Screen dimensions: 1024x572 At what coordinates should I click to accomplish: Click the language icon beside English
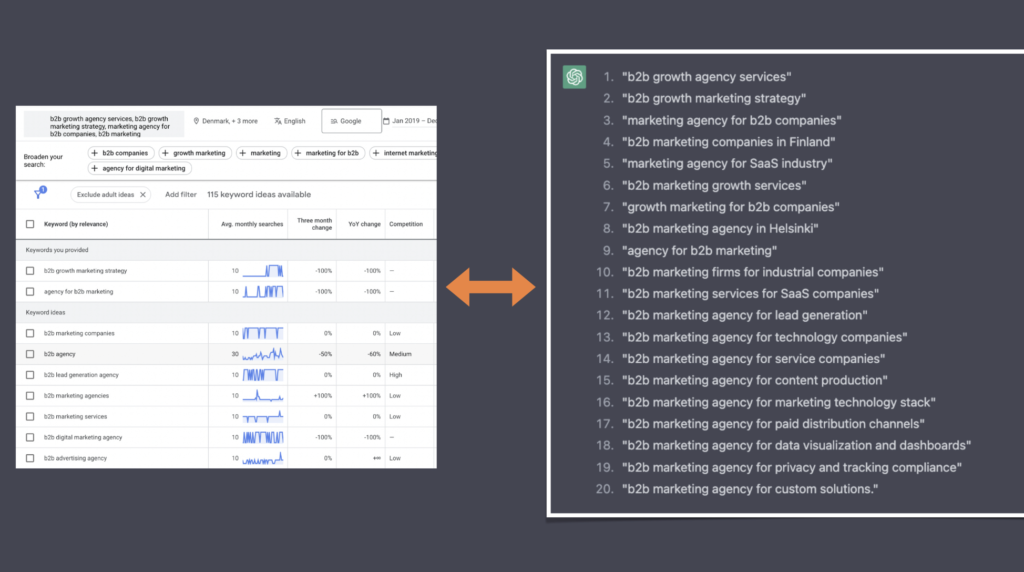pyautogui.click(x=278, y=121)
